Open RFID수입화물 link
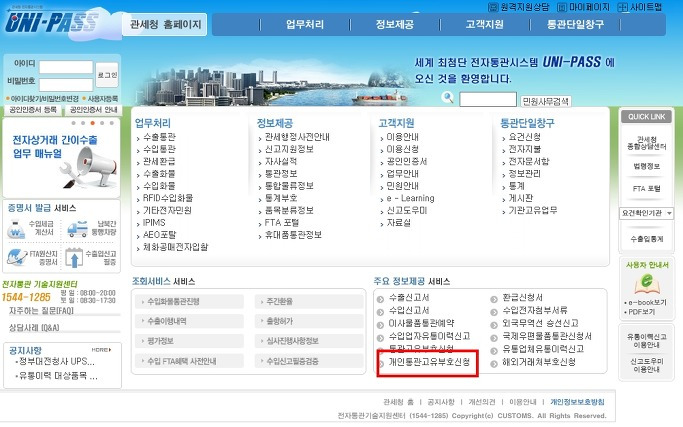 [x=168, y=198]
